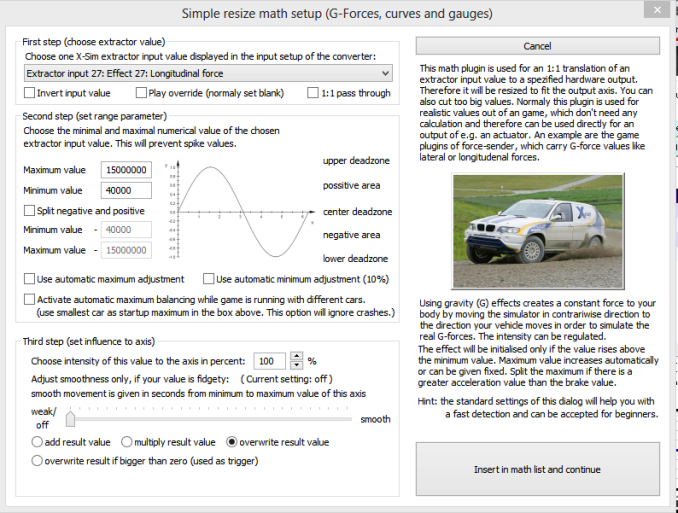
Task: Click the 'Hint: the standard settings' paragraph
Action: click(537, 407)
